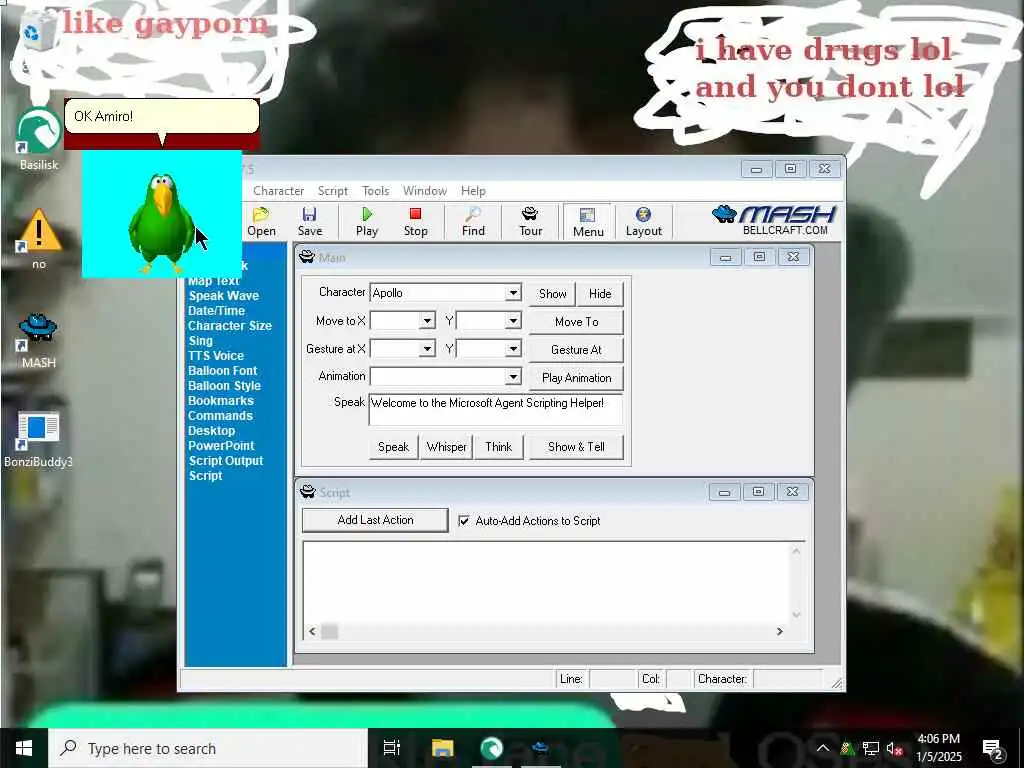Viewport: 1024px width, 768px height.
Task: Expand the Animation dropdown list
Action: [x=513, y=377]
